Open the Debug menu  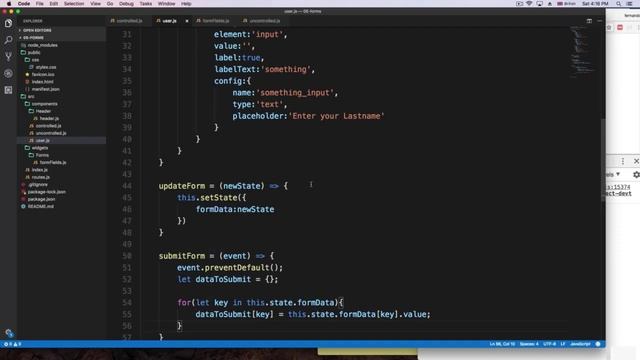point(126,4)
